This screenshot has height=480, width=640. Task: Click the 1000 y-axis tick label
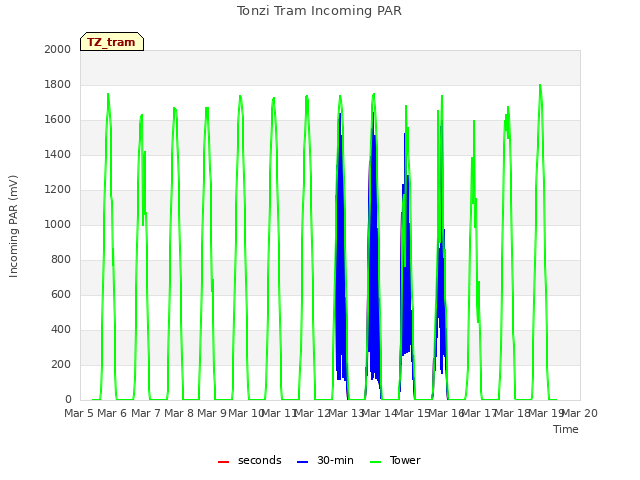pyautogui.click(x=58, y=224)
